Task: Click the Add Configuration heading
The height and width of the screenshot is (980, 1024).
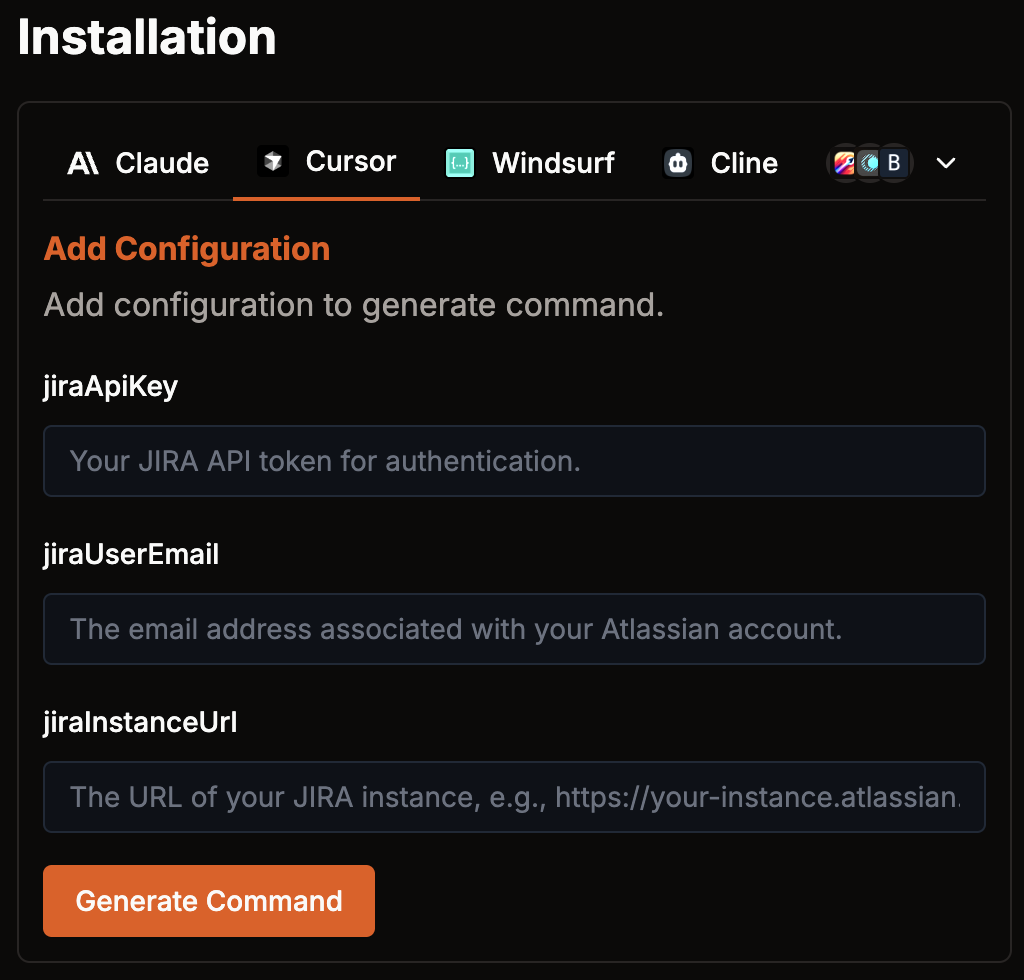Action: [187, 249]
